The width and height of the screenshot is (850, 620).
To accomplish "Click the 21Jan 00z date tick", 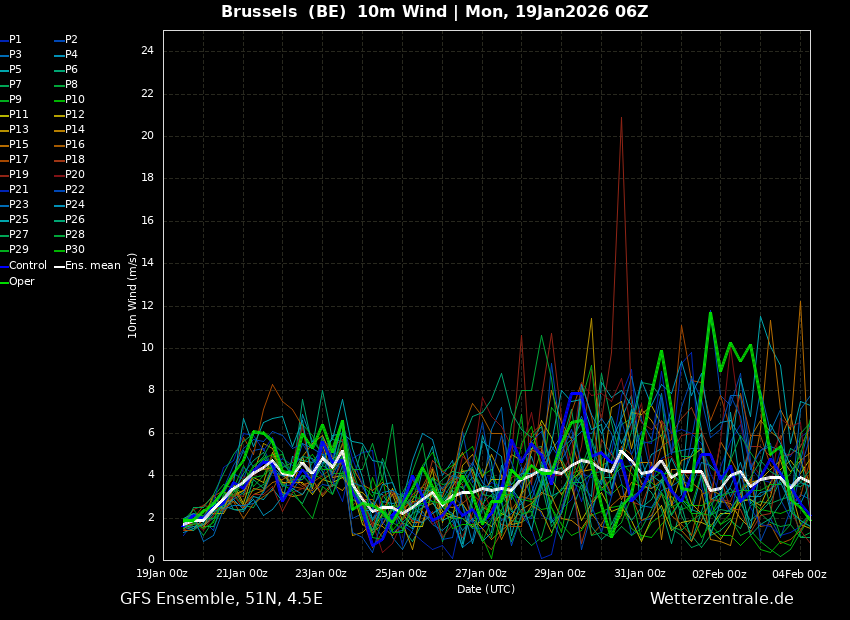I will pos(241,574).
